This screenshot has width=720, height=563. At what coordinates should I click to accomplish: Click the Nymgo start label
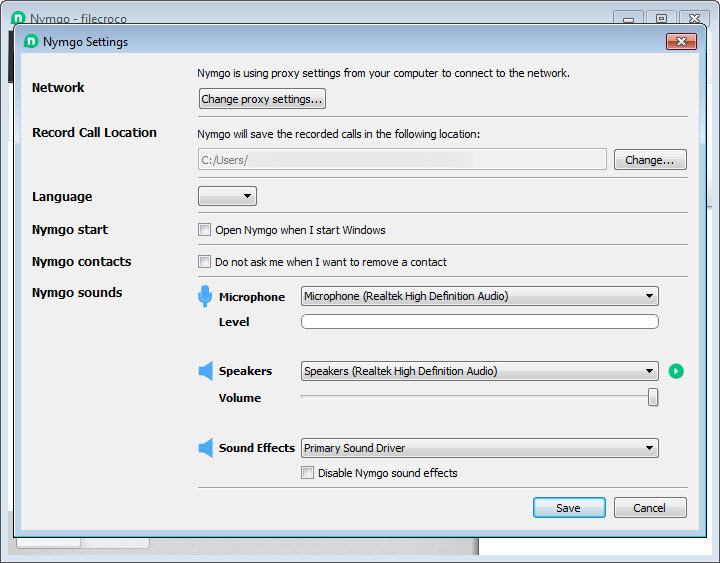pyautogui.click(x=70, y=230)
